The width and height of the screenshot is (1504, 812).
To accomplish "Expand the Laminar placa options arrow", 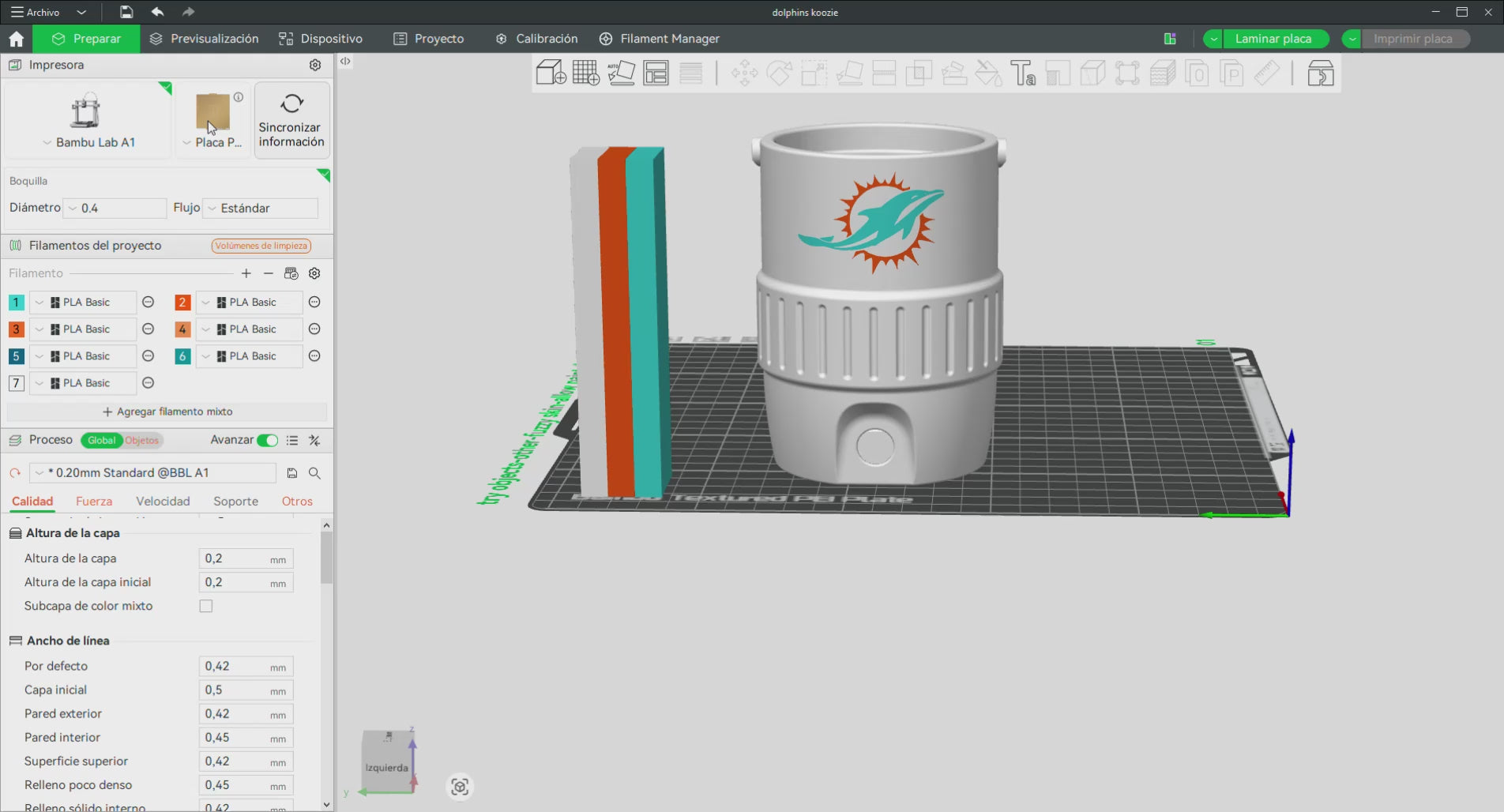I will point(1213,39).
